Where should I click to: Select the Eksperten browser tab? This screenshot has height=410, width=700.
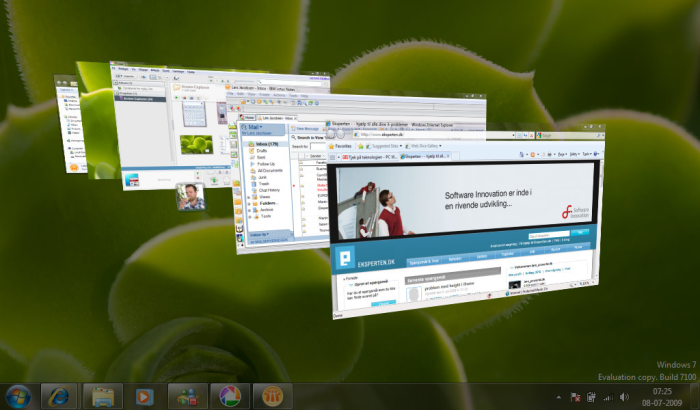[x=425, y=156]
